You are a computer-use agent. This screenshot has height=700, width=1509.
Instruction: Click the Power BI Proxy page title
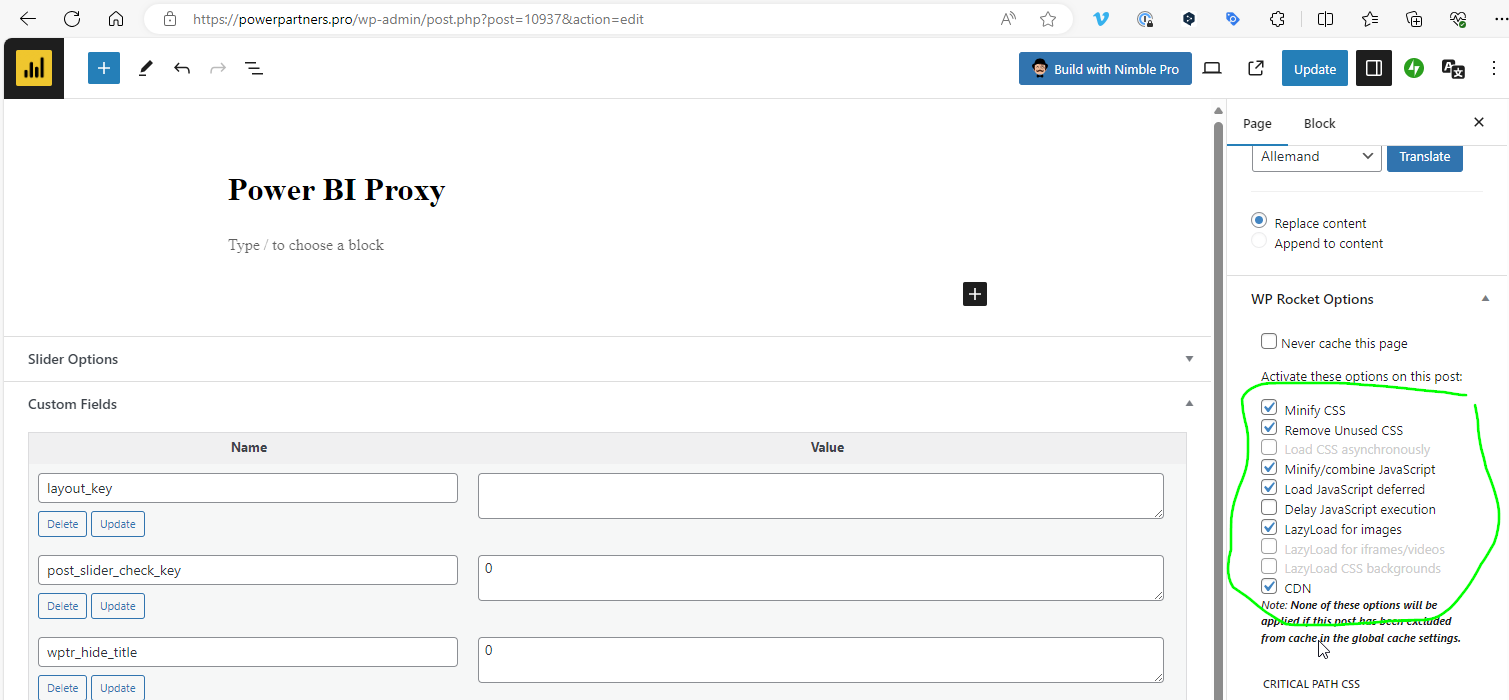336,189
